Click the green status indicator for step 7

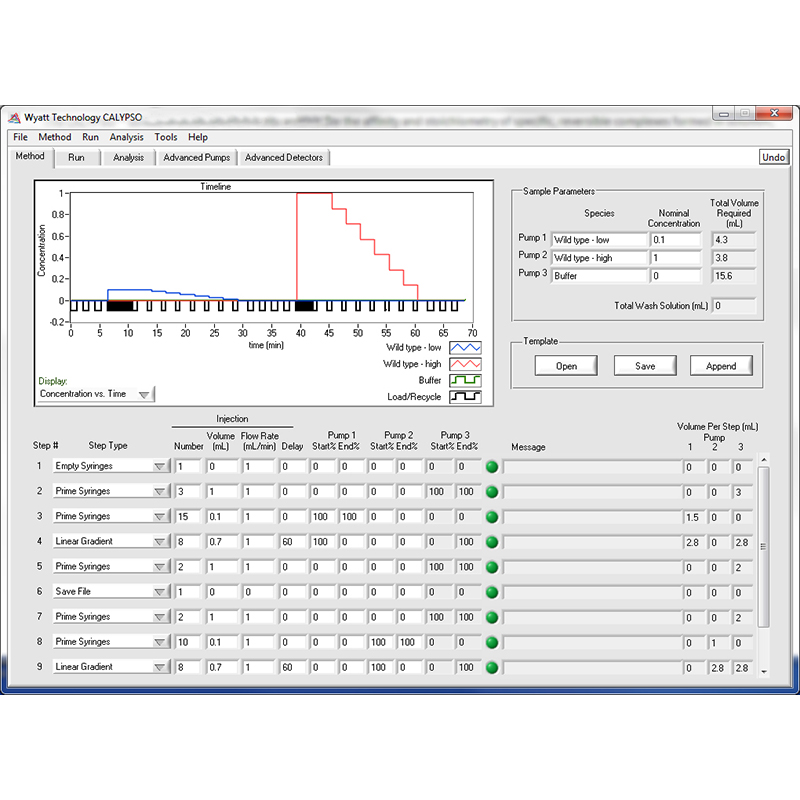[492, 617]
